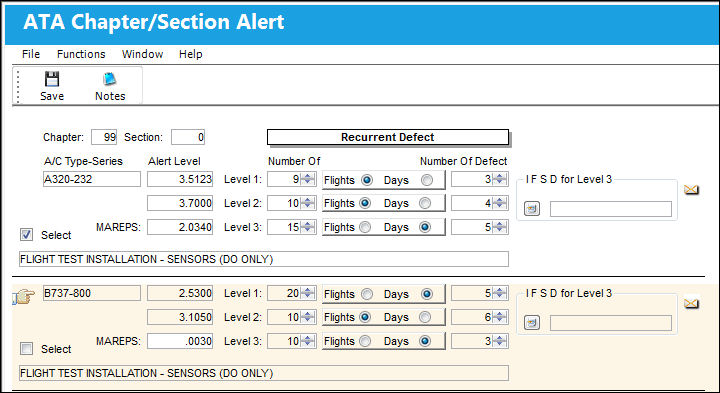
Task: Select Days radio for A320-232 Level 1
Action: click(427, 180)
